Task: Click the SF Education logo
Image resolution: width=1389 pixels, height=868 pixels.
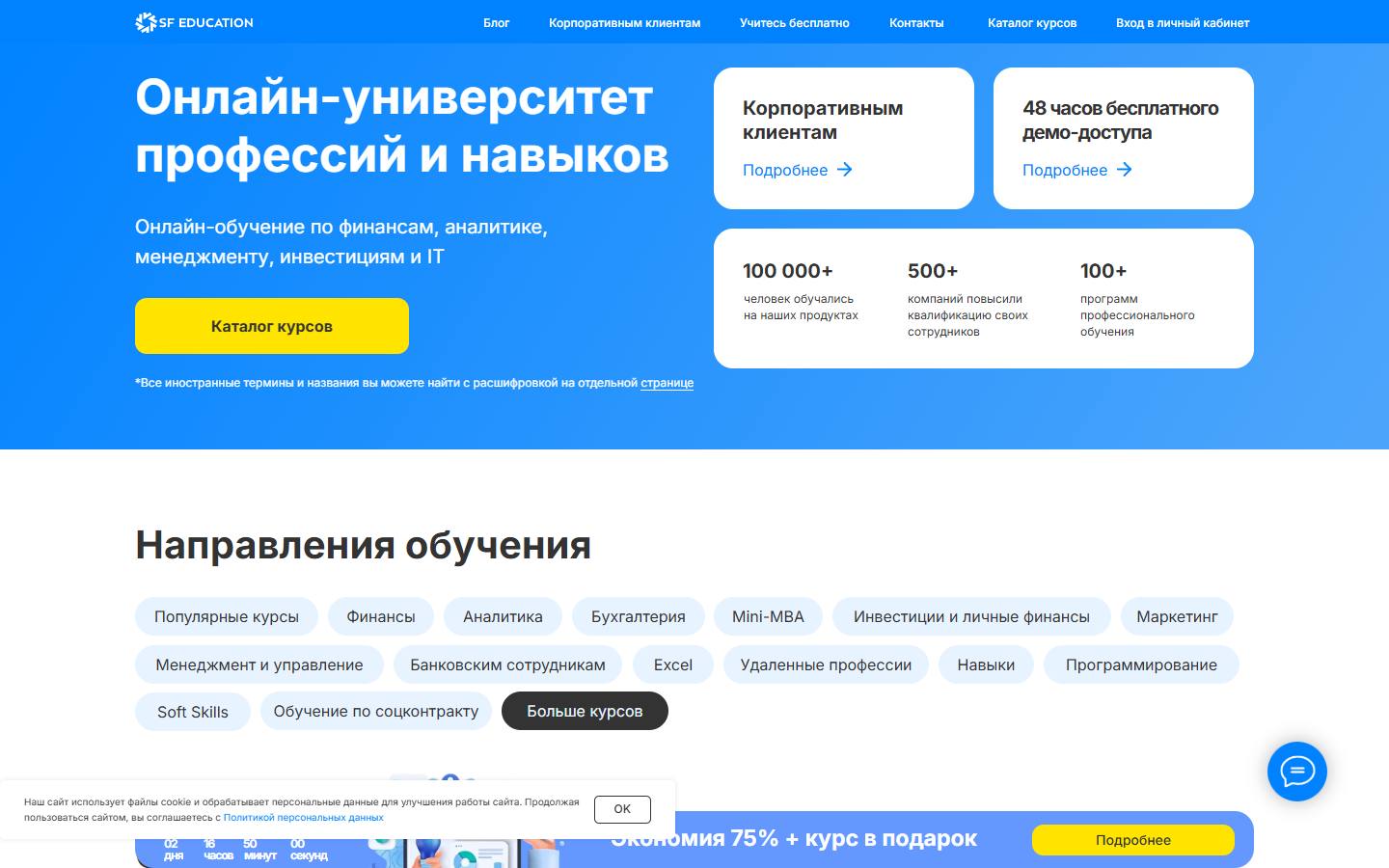Action: point(194,22)
